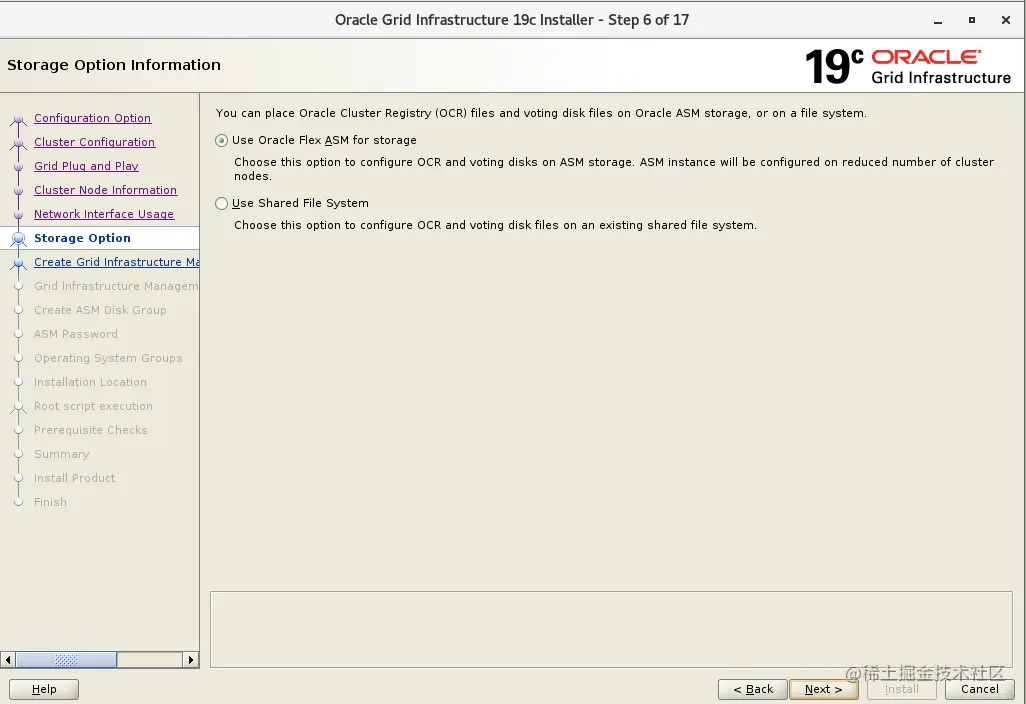Screen dimensions: 1026x704
Task: Click the Network Interface Usage step bullet
Action: (x=19, y=215)
